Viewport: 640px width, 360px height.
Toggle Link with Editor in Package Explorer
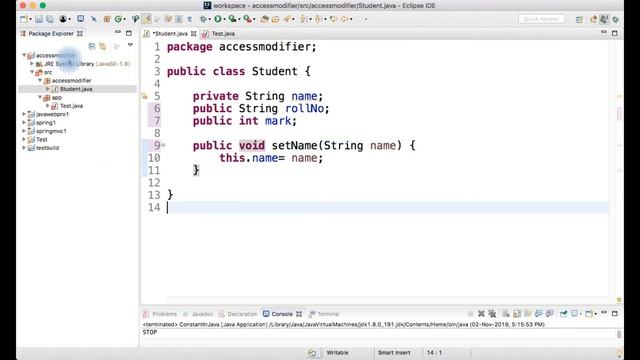[x=103, y=47]
